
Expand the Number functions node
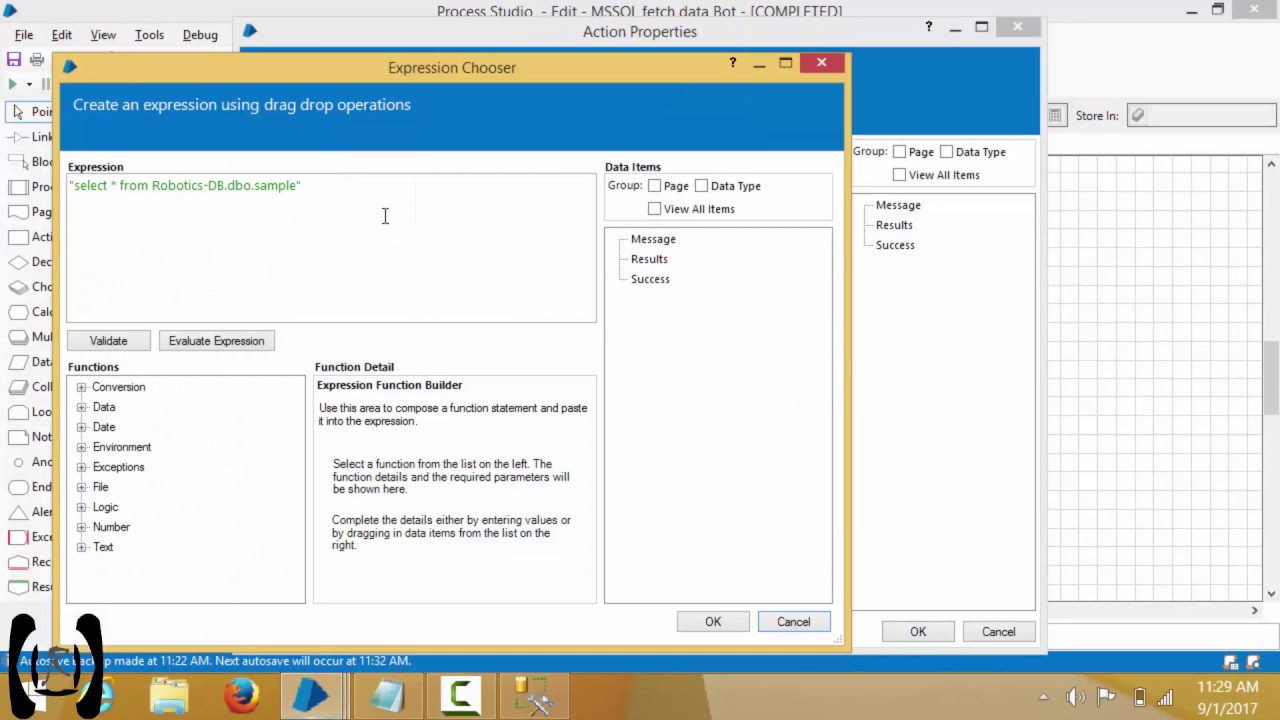82,527
